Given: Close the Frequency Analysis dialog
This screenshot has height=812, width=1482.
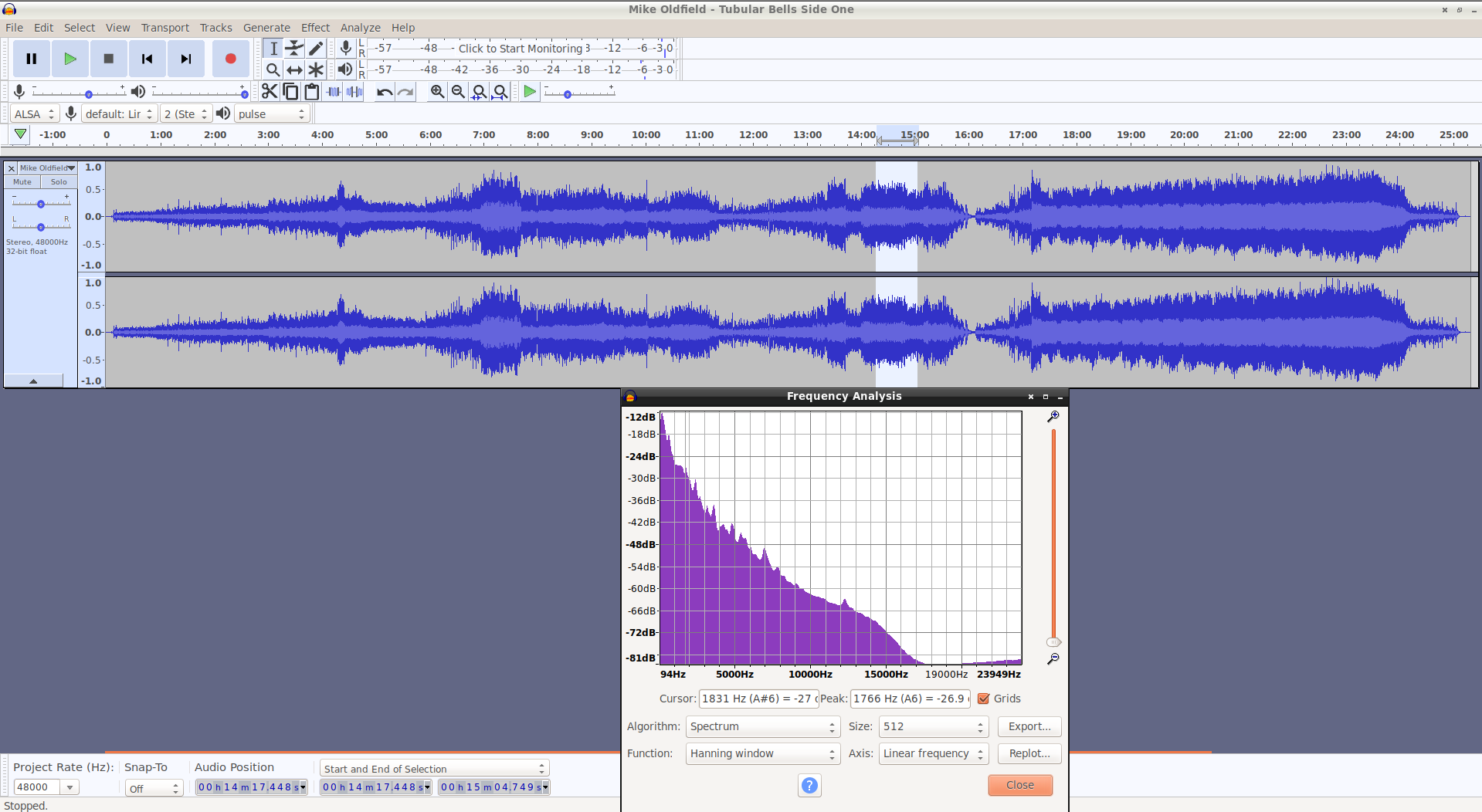Looking at the screenshot, I should pos(1020,785).
